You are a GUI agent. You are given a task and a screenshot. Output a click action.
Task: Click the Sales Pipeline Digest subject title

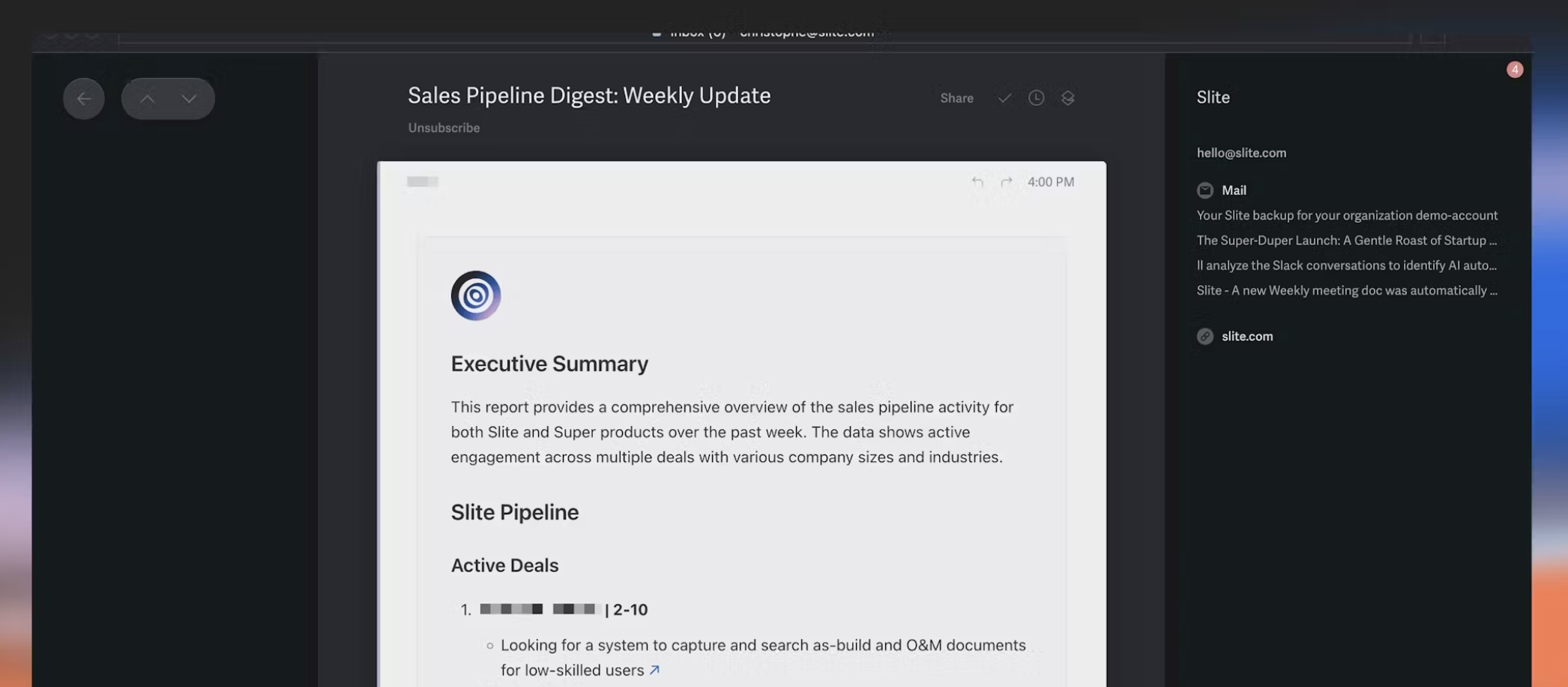click(589, 95)
